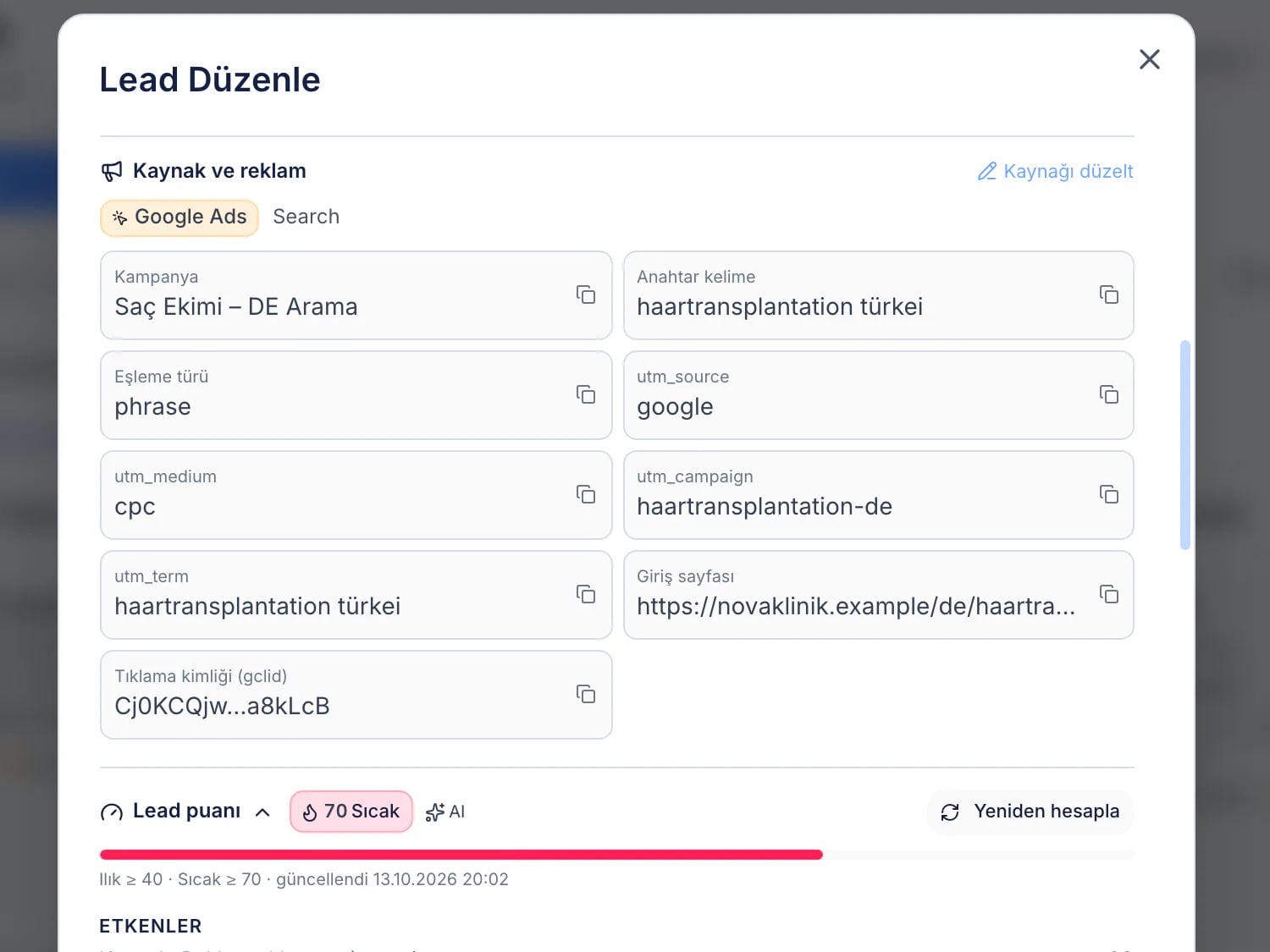Viewport: 1270px width, 952px height.
Task: Click the megaphone icon beside Kaynak ve reklam
Action: pos(112,172)
